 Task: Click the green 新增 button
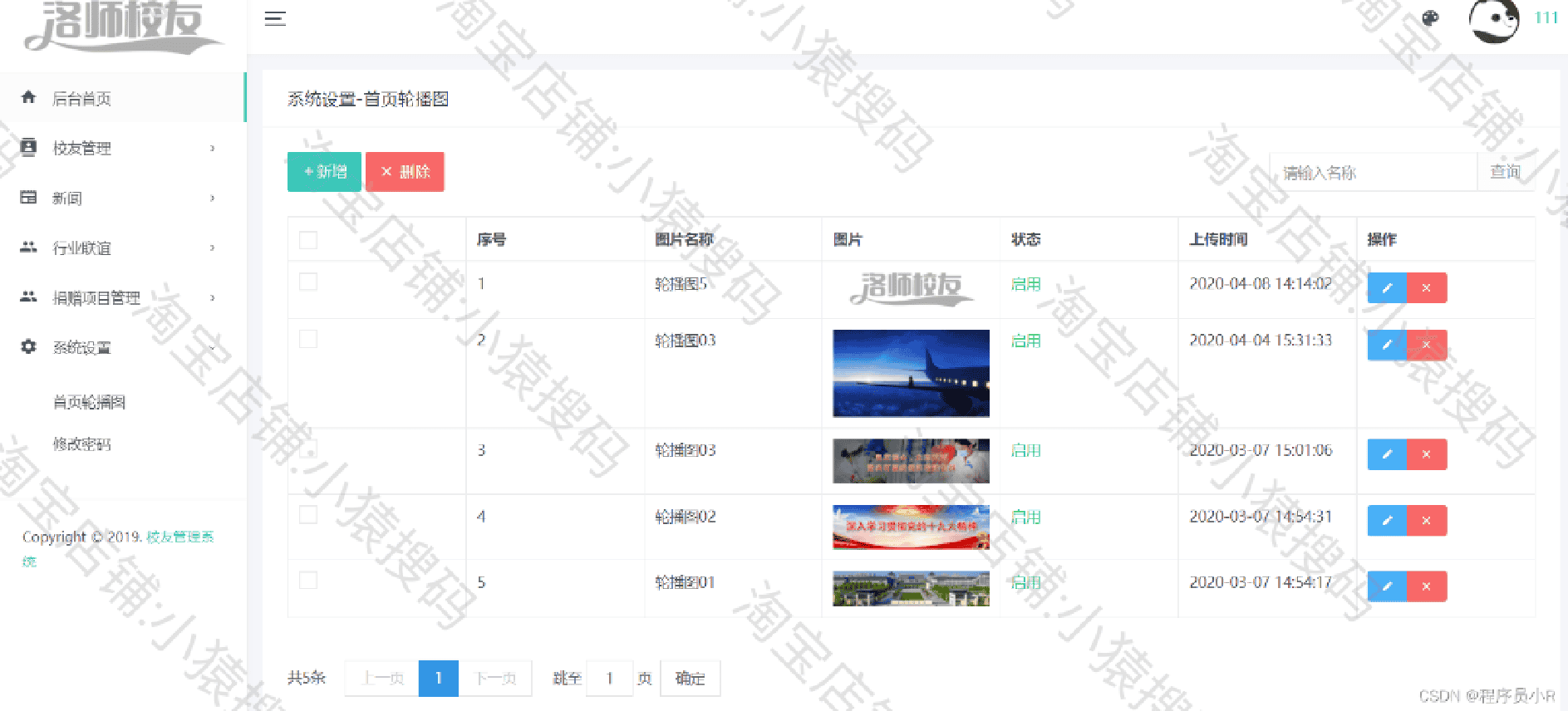pyautogui.click(x=324, y=172)
